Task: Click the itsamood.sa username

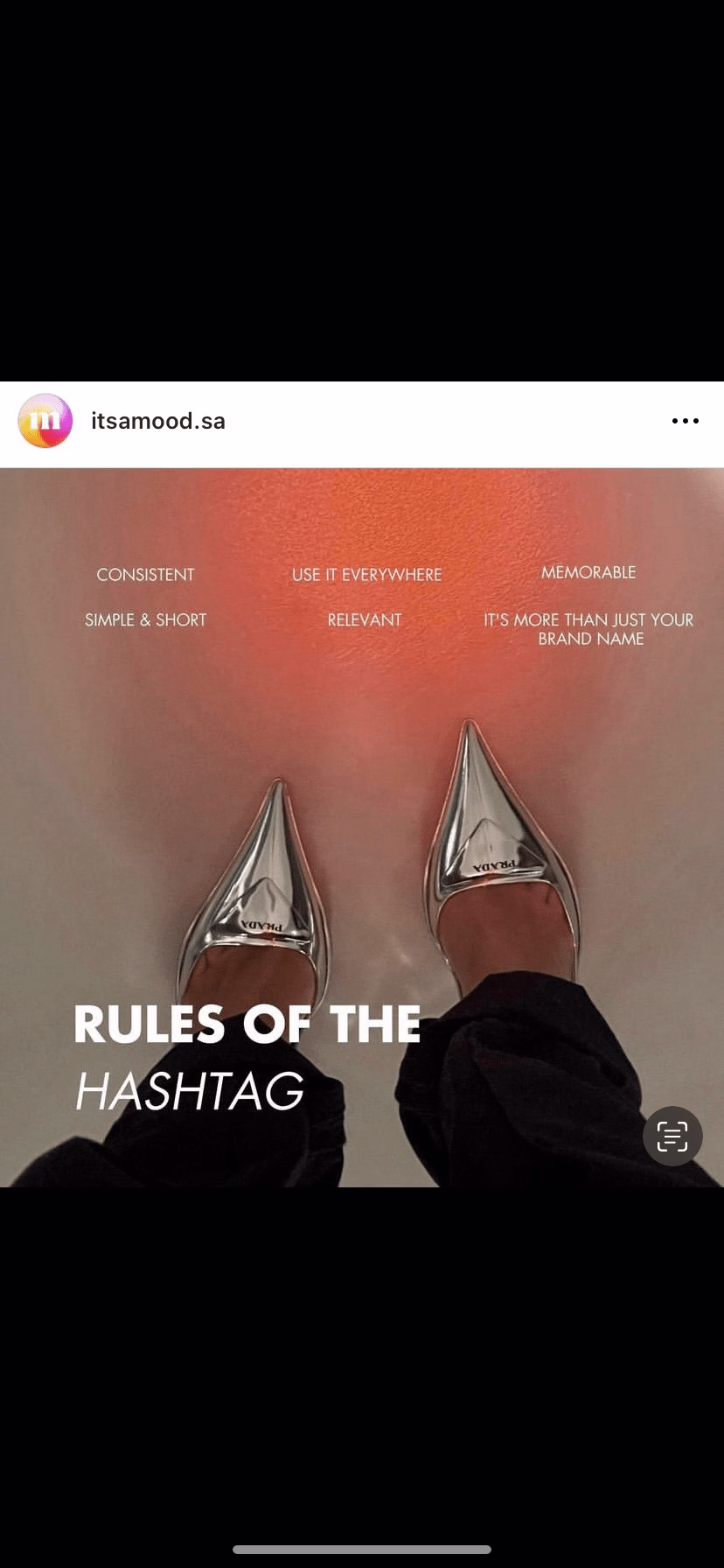Action: [158, 421]
